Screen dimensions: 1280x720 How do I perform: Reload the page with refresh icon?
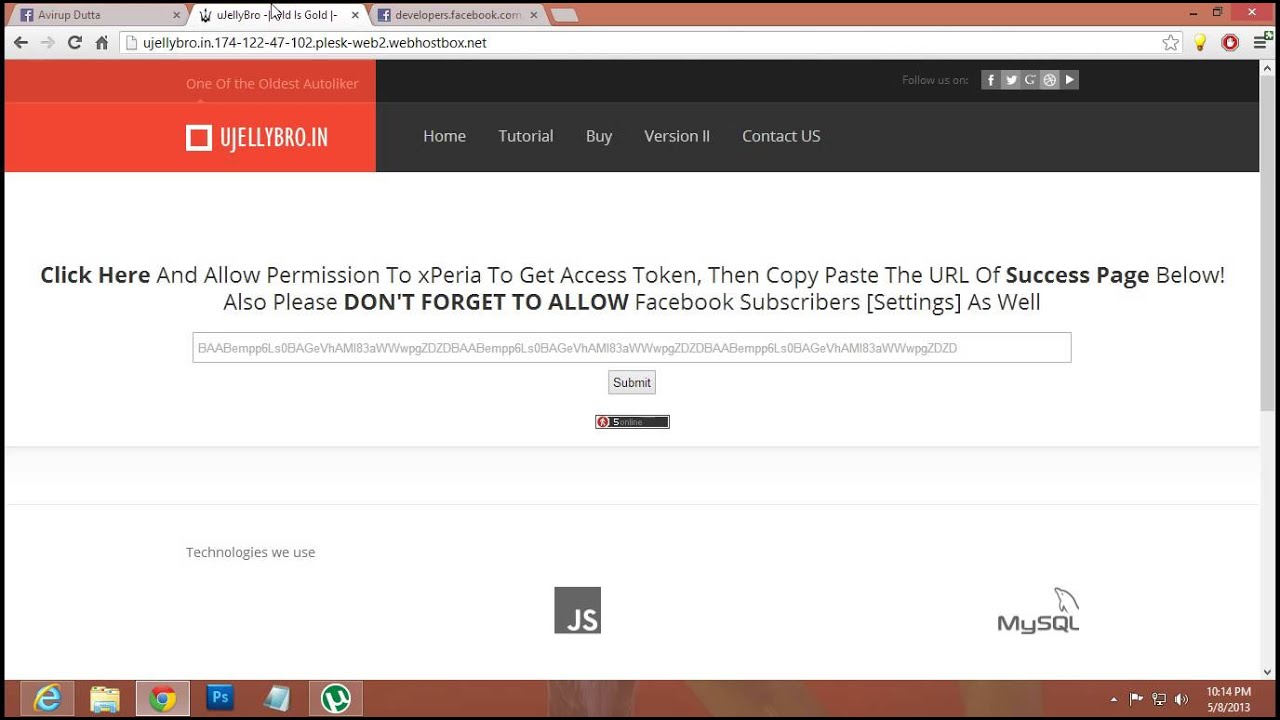point(74,43)
